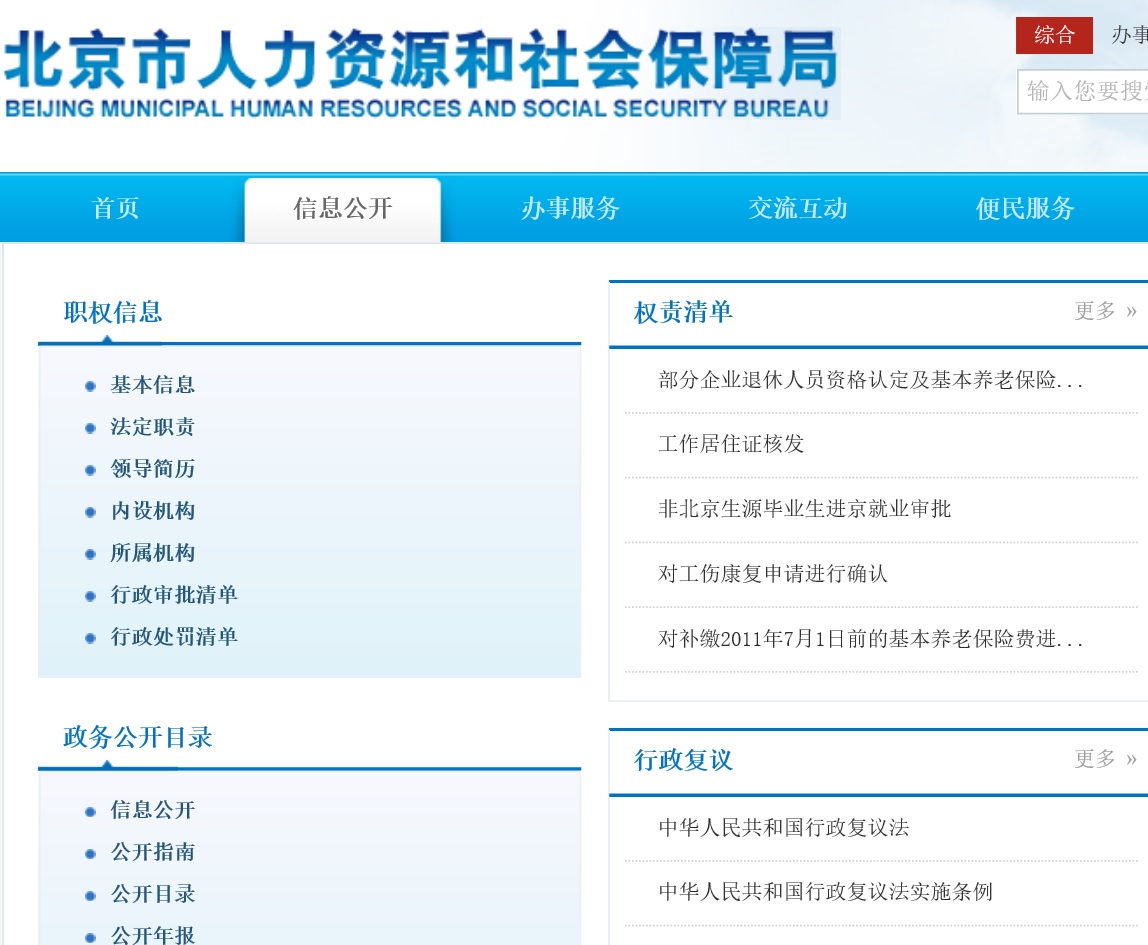The image size is (1148, 945).
Task: Open the 便民服务 menu
Action: [1024, 208]
